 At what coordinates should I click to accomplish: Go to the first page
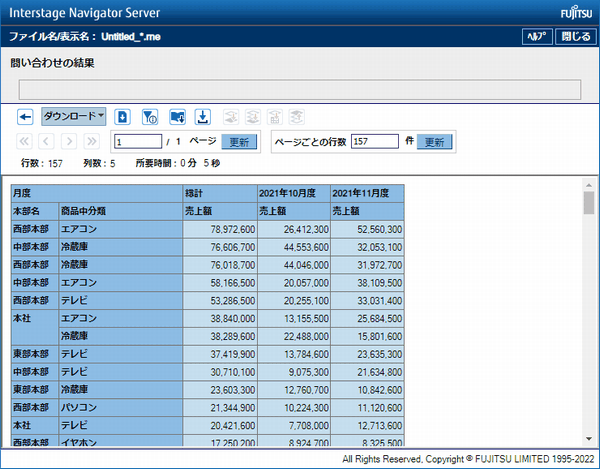[26, 142]
